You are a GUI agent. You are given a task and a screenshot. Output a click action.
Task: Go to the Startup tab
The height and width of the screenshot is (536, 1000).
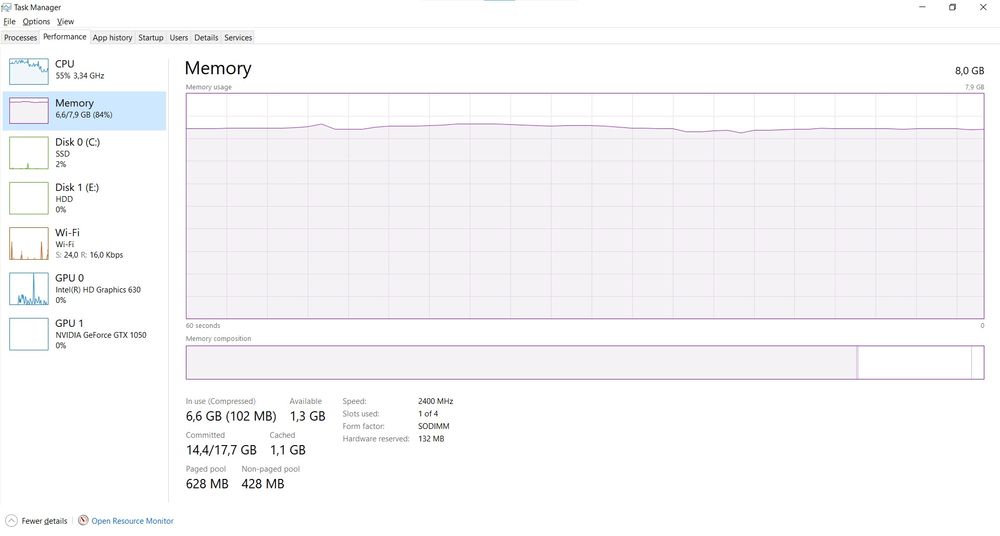click(151, 38)
